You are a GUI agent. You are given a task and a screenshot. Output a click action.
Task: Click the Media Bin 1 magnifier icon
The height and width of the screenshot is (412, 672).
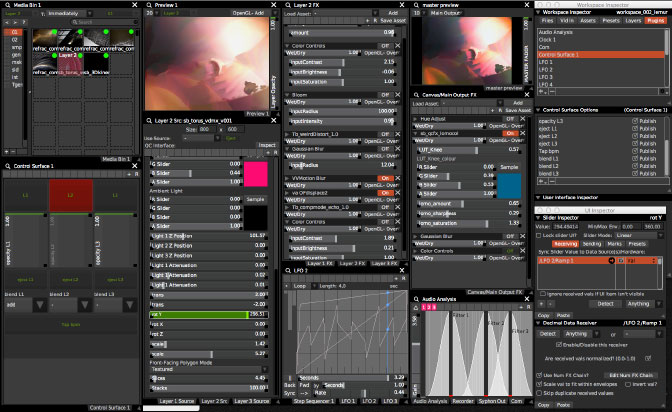pos(8,5)
